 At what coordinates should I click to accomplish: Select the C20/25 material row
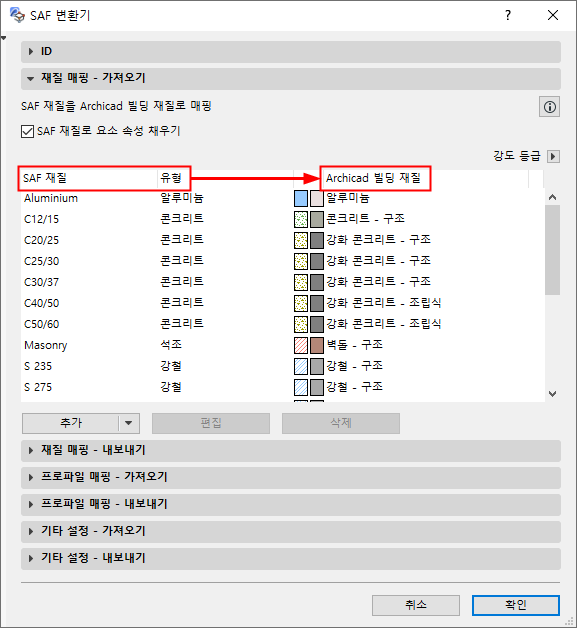click(283, 240)
